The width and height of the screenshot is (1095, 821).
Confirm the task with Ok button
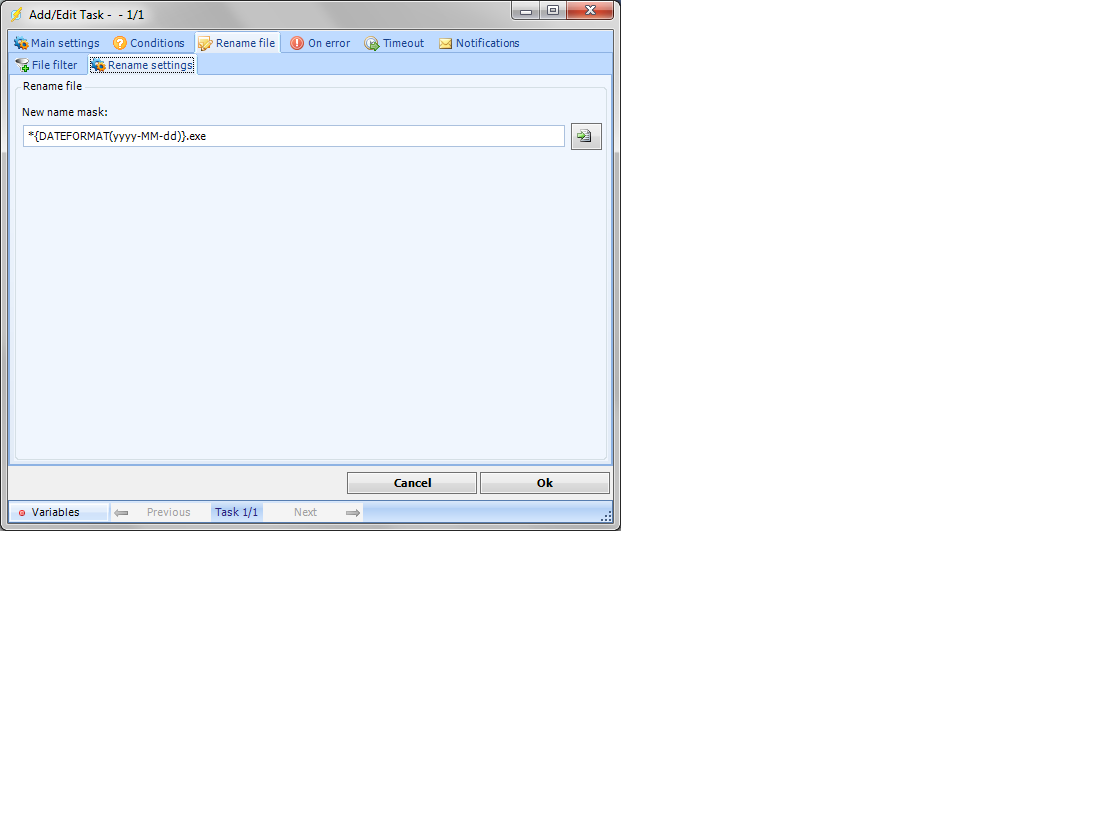point(544,483)
